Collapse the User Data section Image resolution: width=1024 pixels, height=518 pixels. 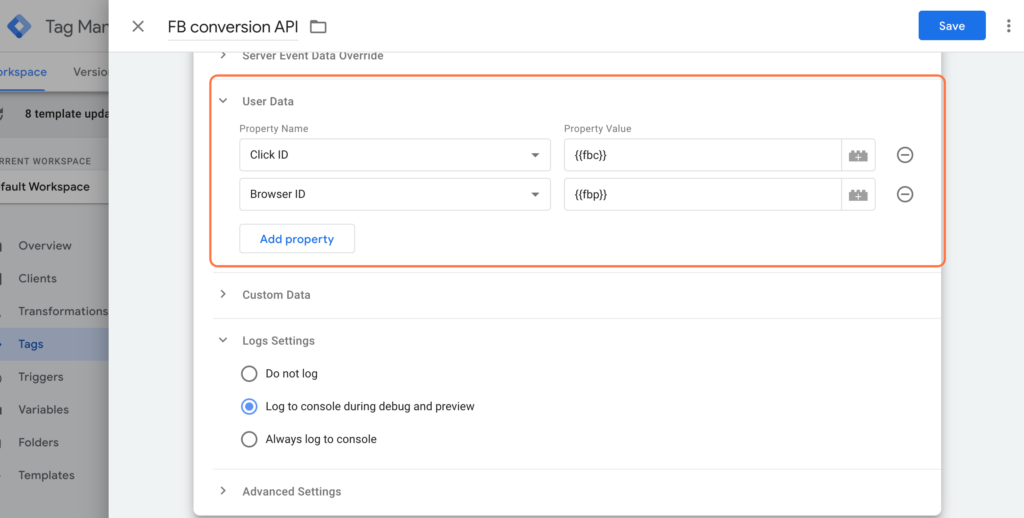click(x=223, y=101)
